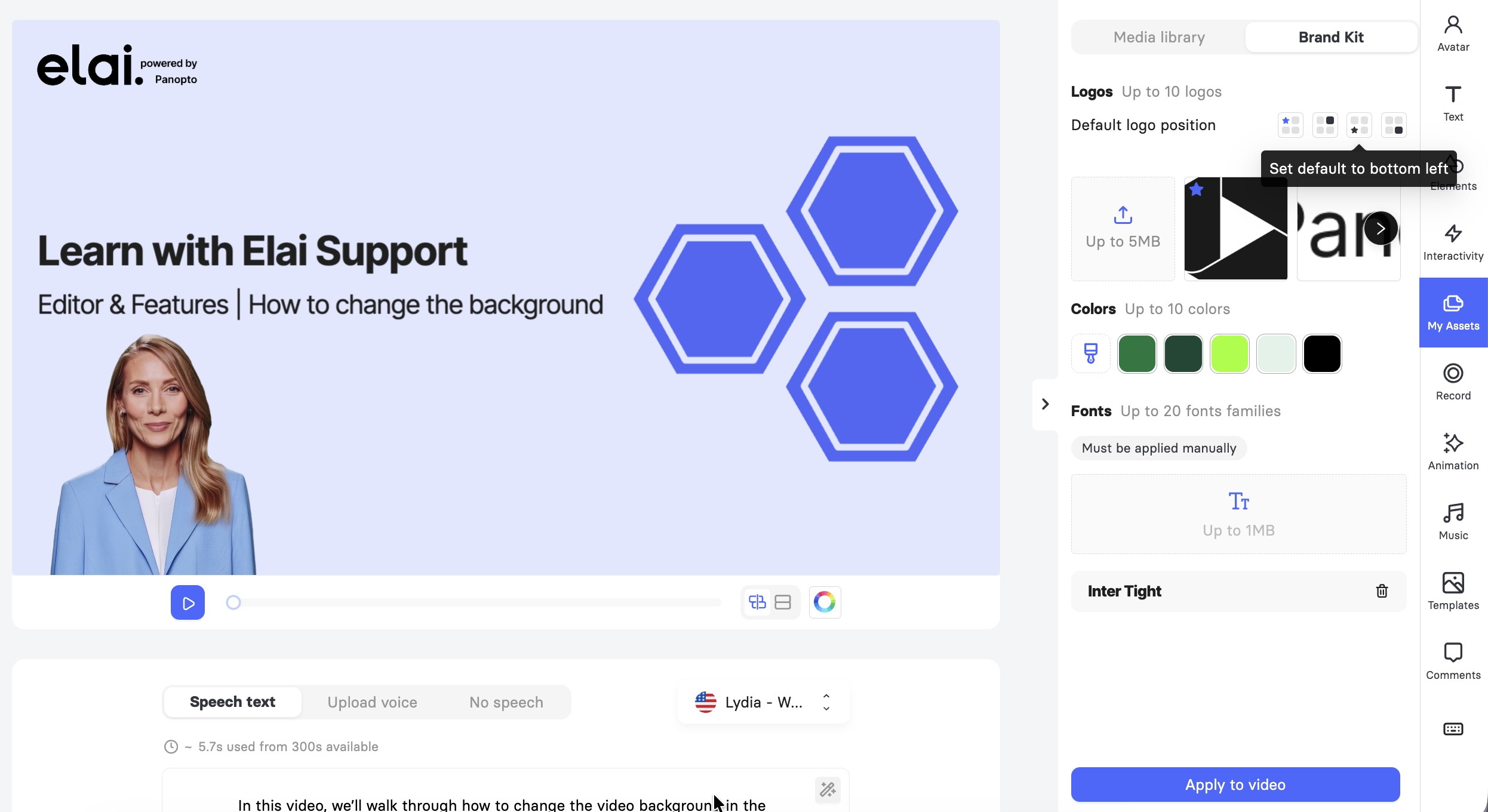Click the Inter Tight font entry
1488x812 pixels.
[1238, 591]
